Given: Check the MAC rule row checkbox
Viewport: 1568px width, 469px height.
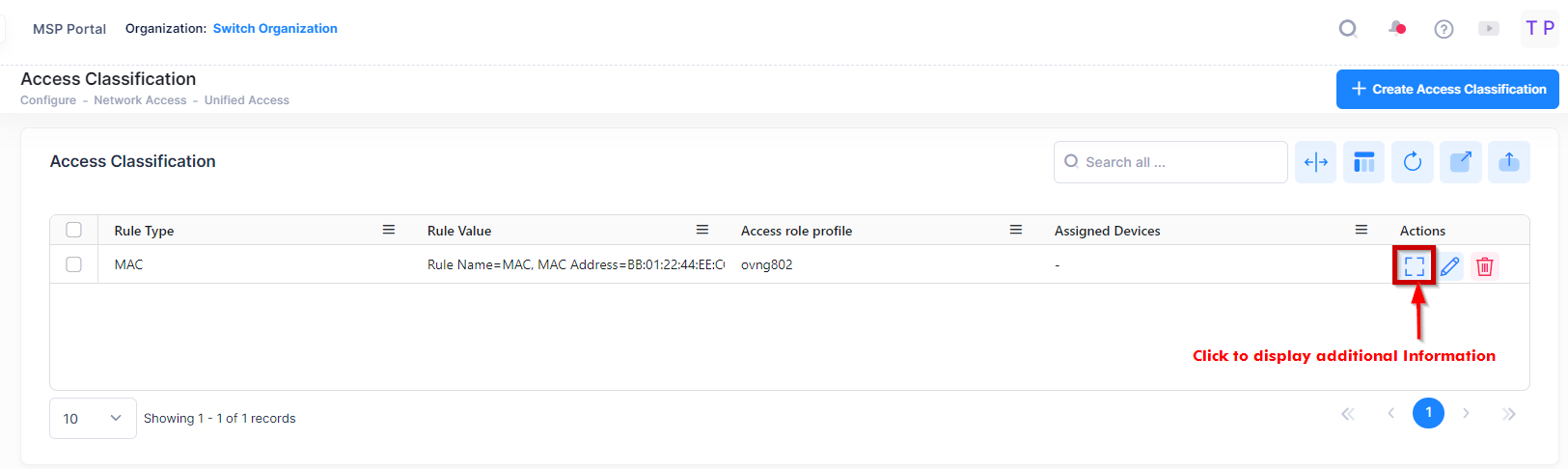Looking at the screenshot, I should [x=73, y=264].
